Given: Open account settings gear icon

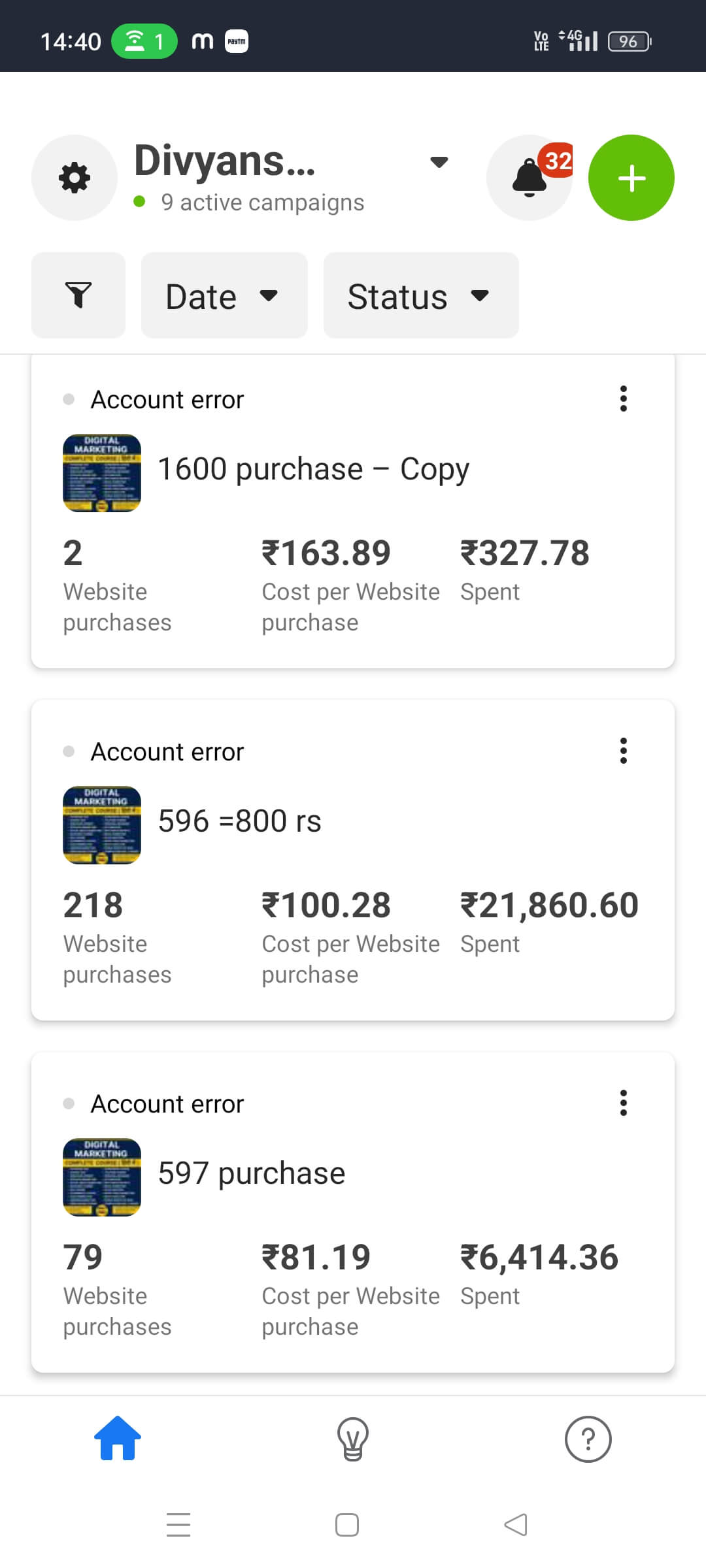Looking at the screenshot, I should pyautogui.click(x=75, y=178).
